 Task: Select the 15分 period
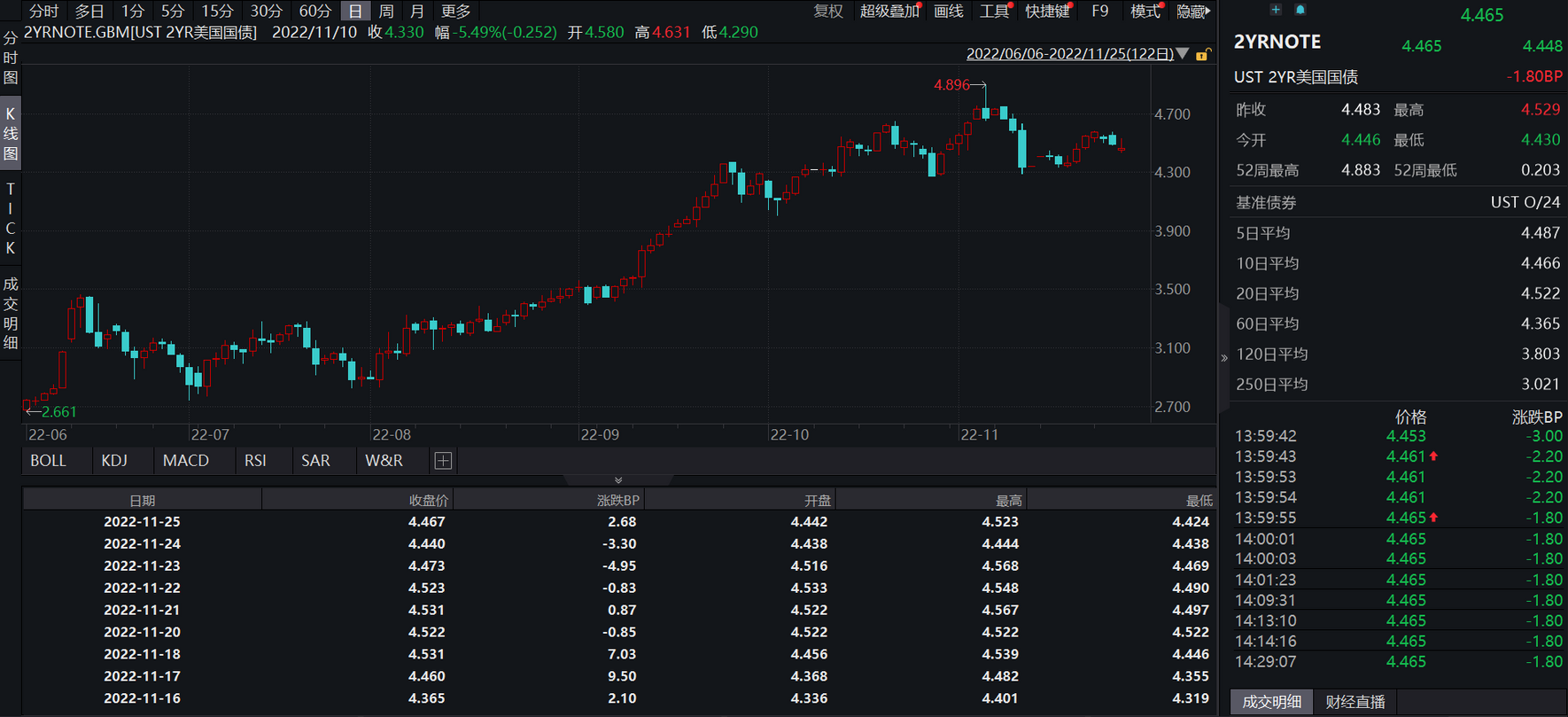217,12
